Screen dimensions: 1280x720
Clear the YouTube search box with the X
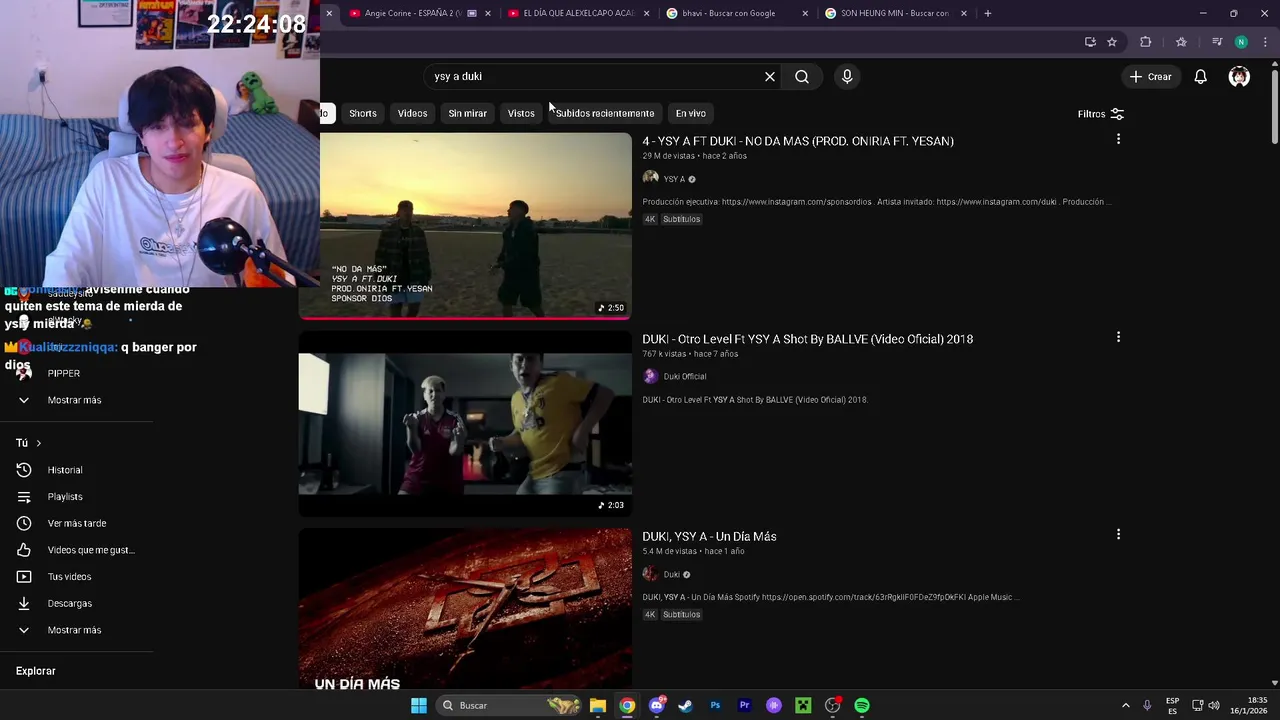[770, 77]
